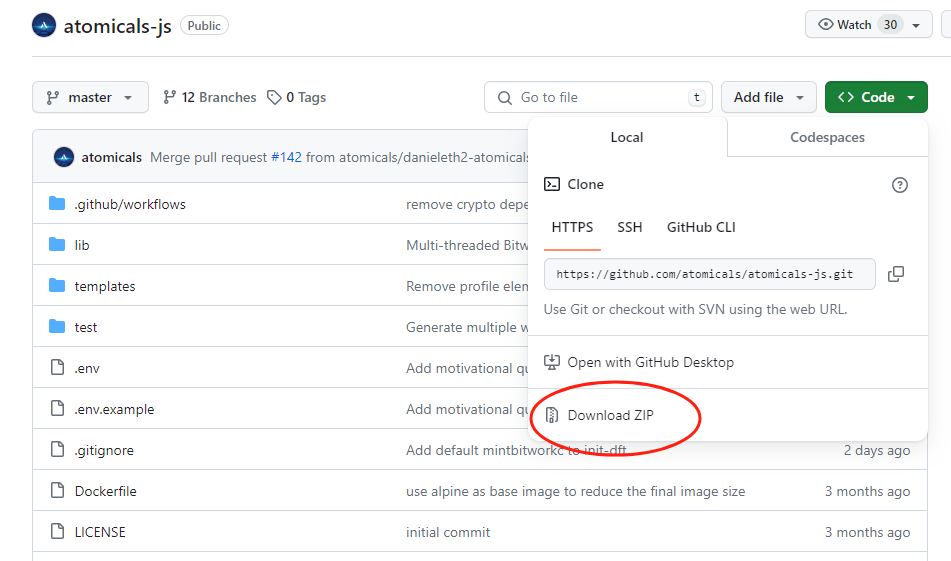Click the tag icon next to 0 Tags
The width and height of the screenshot is (951, 561).
[x=274, y=97]
